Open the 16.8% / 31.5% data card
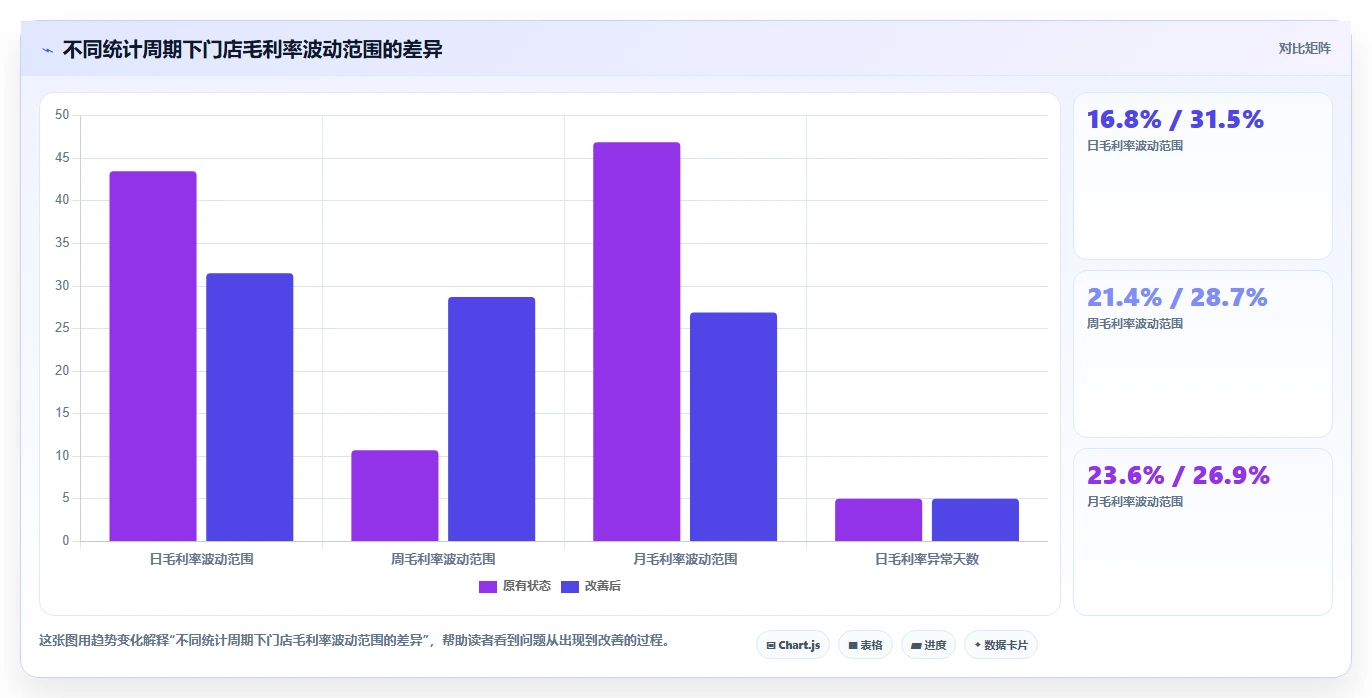The width and height of the screenshot is (1372, 698). (x=1202, y=176)
